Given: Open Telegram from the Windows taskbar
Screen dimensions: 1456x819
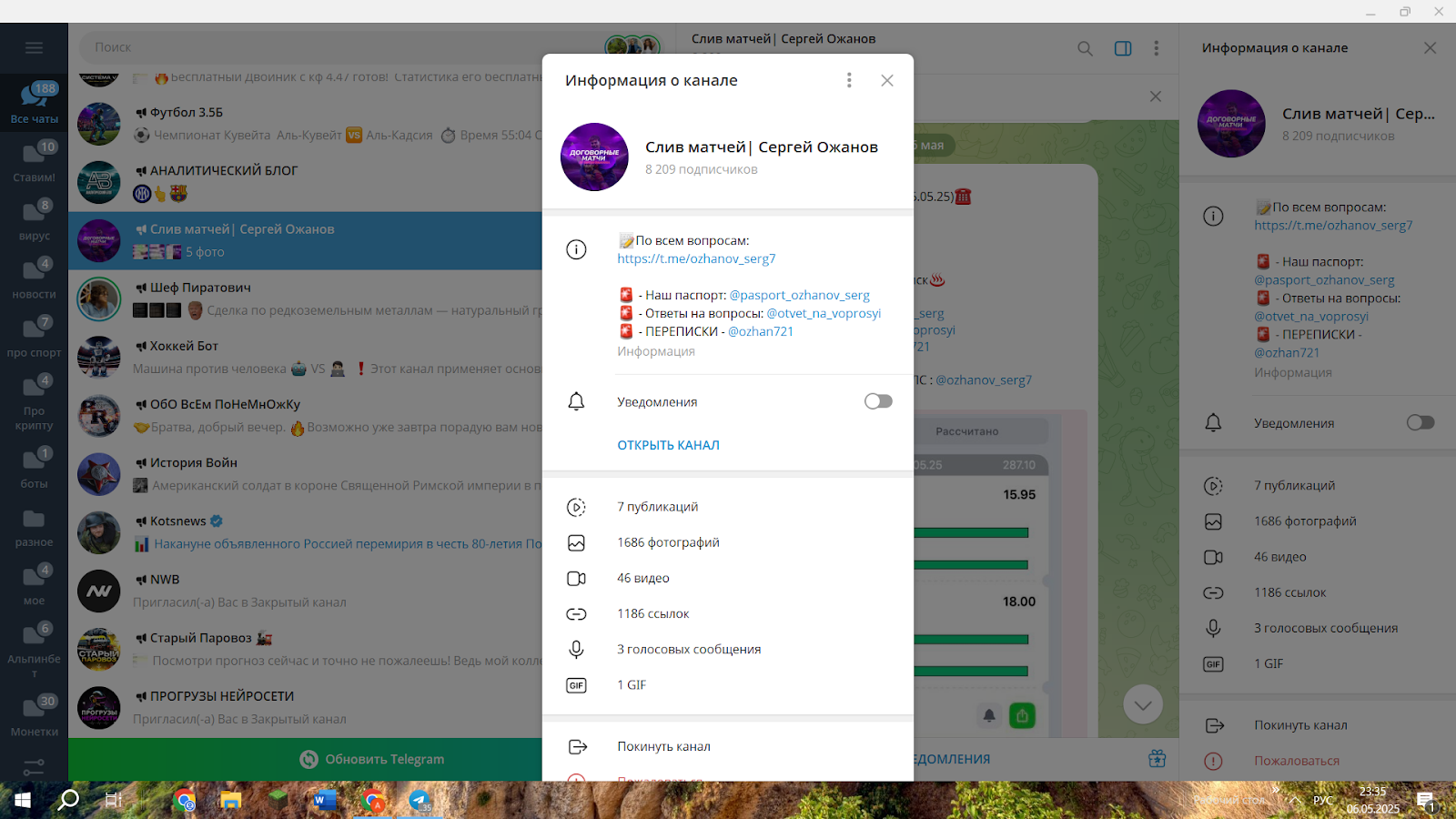Looking at the screenshot, I should tap(420, 801).
